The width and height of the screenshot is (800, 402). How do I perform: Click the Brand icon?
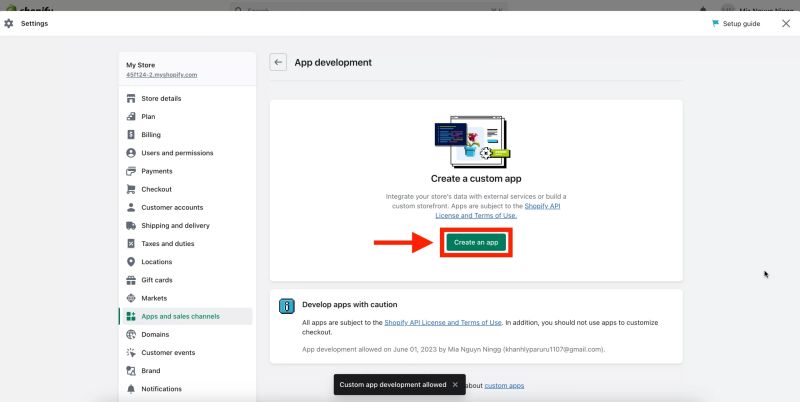pos(131,371)
